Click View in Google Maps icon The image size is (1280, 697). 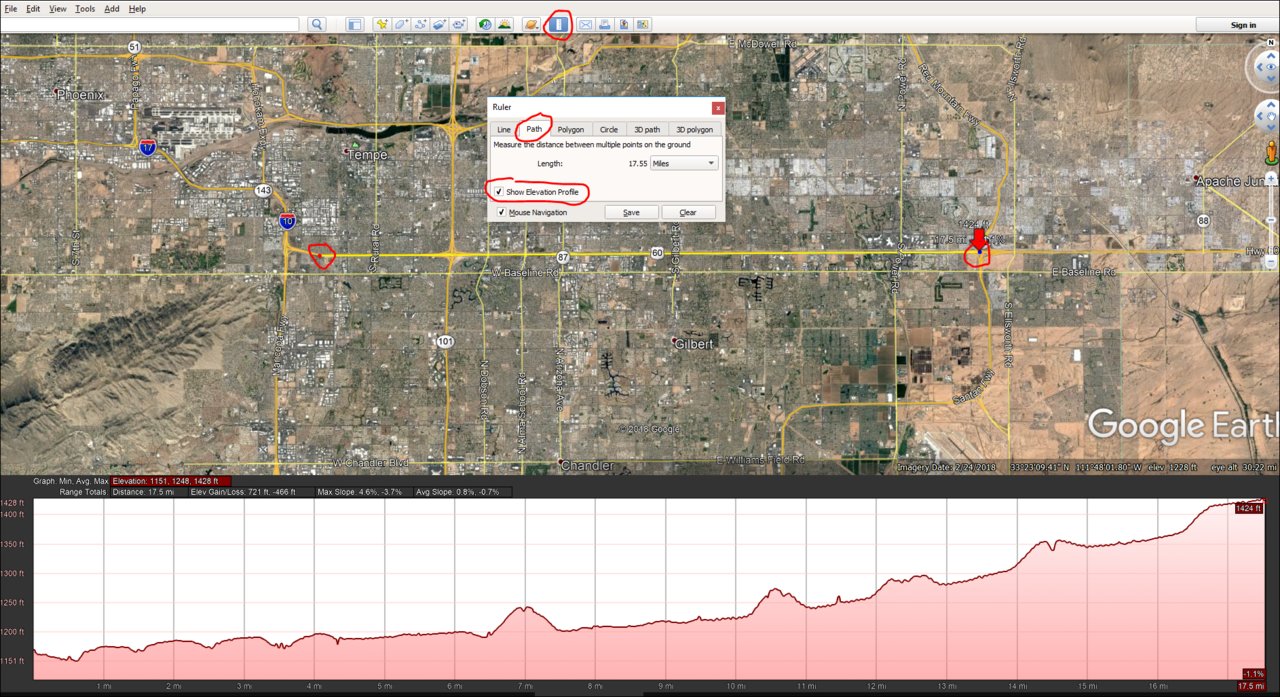tap(643, 24)
